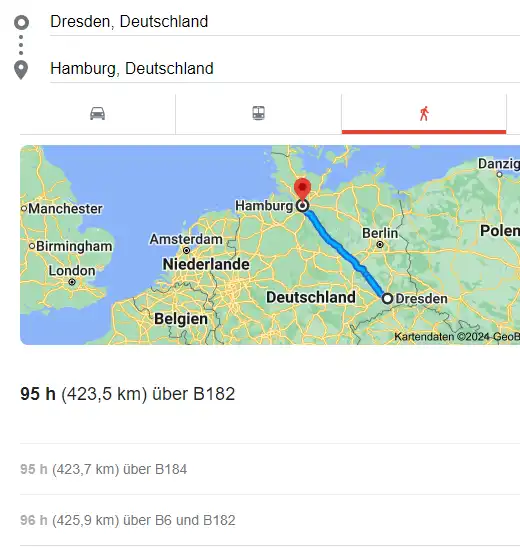Edit the Dresden, Deutschland start field

pyautogui.click(x=285, y=22)
